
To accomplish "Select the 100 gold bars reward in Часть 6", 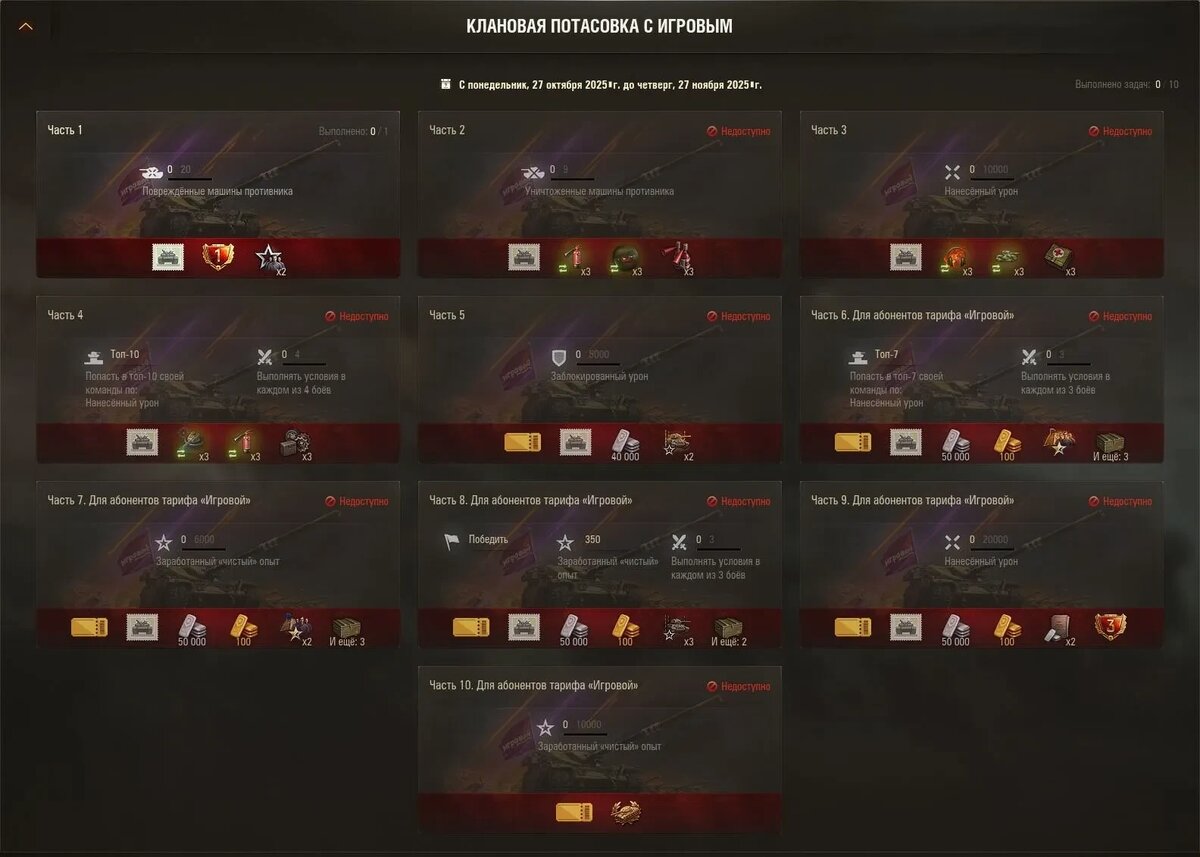I will [1006, 445].
